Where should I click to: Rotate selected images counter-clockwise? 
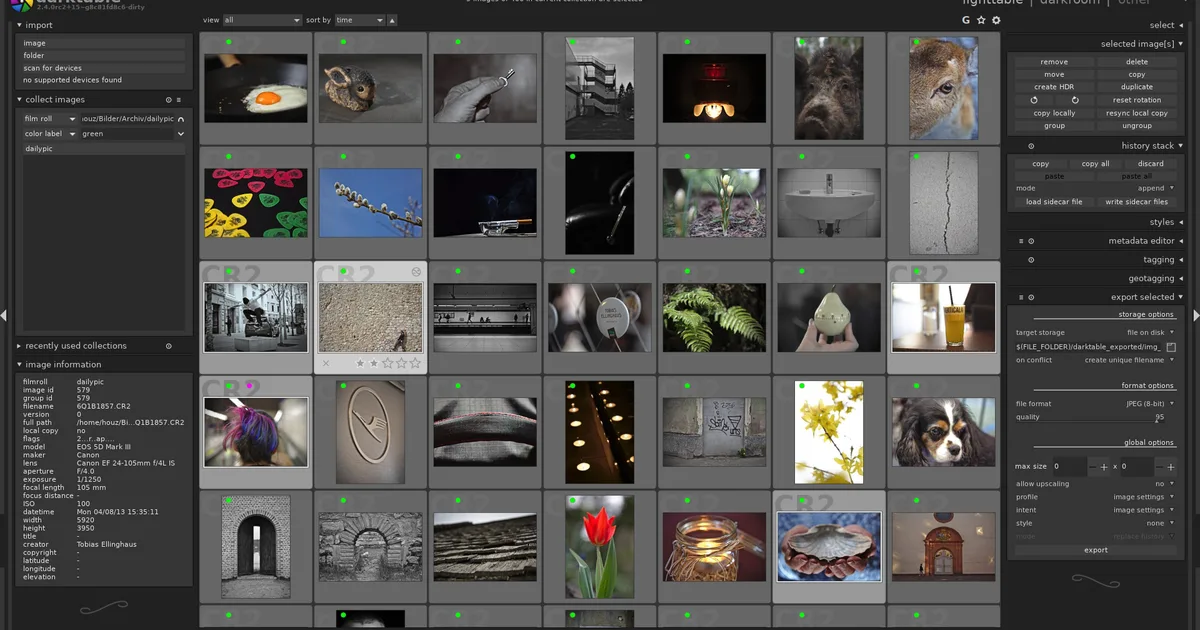point(1034,100)
